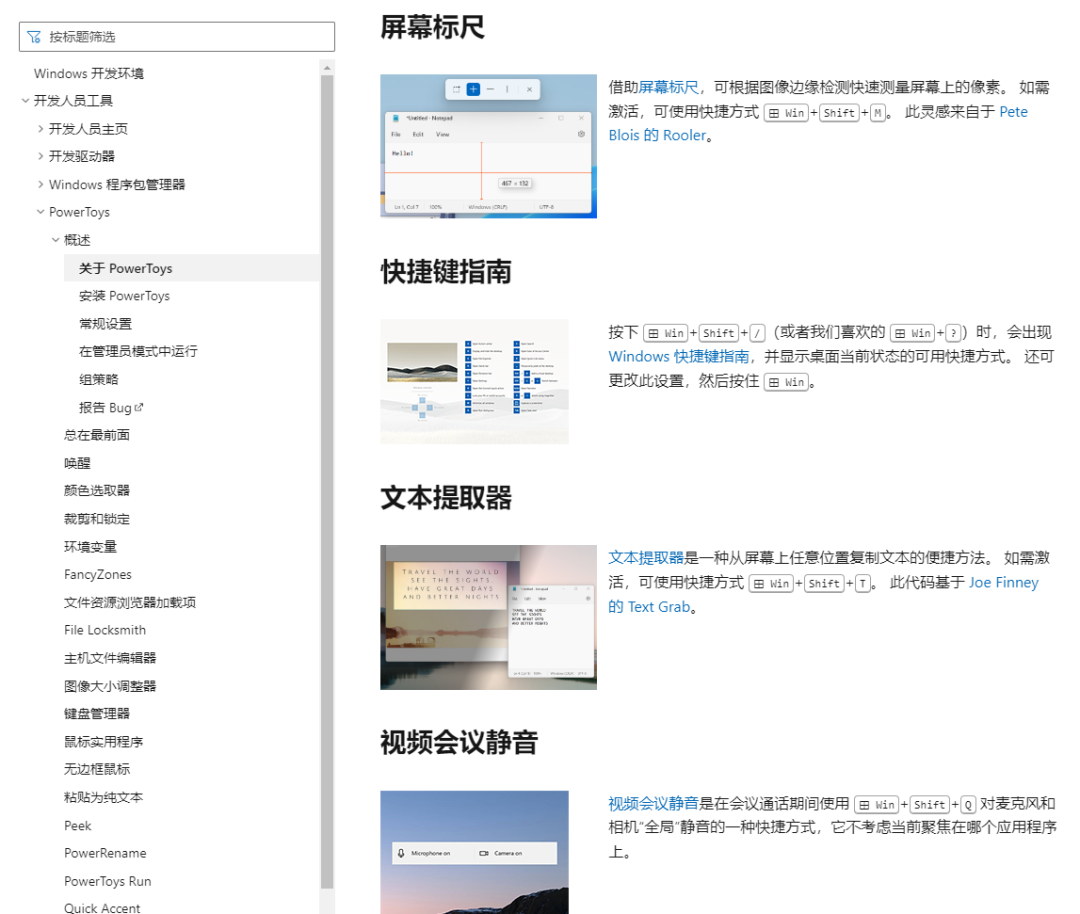Open the FancyZones page

pos(98,574)
